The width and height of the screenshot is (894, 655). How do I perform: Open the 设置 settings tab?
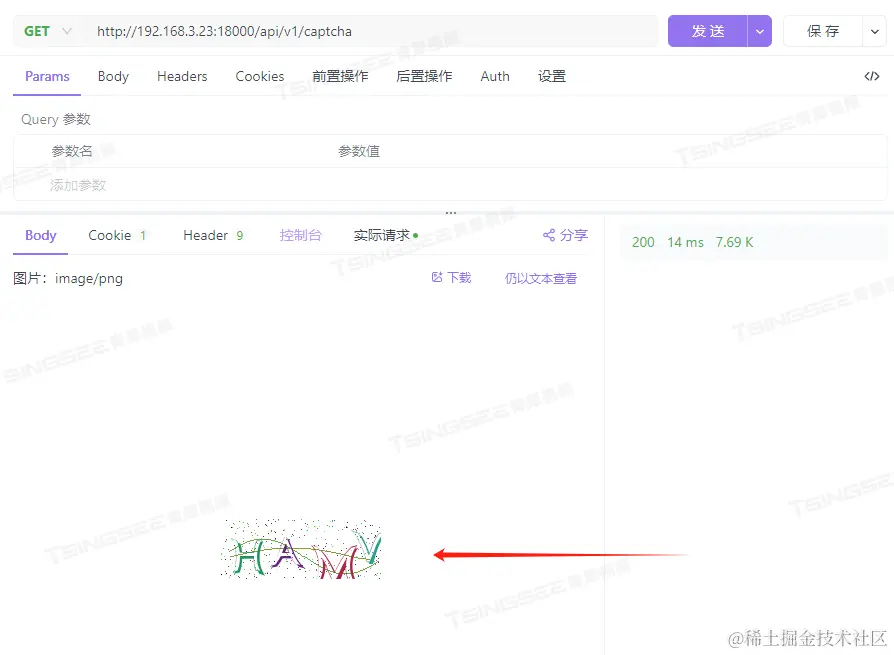click(552, 76)
